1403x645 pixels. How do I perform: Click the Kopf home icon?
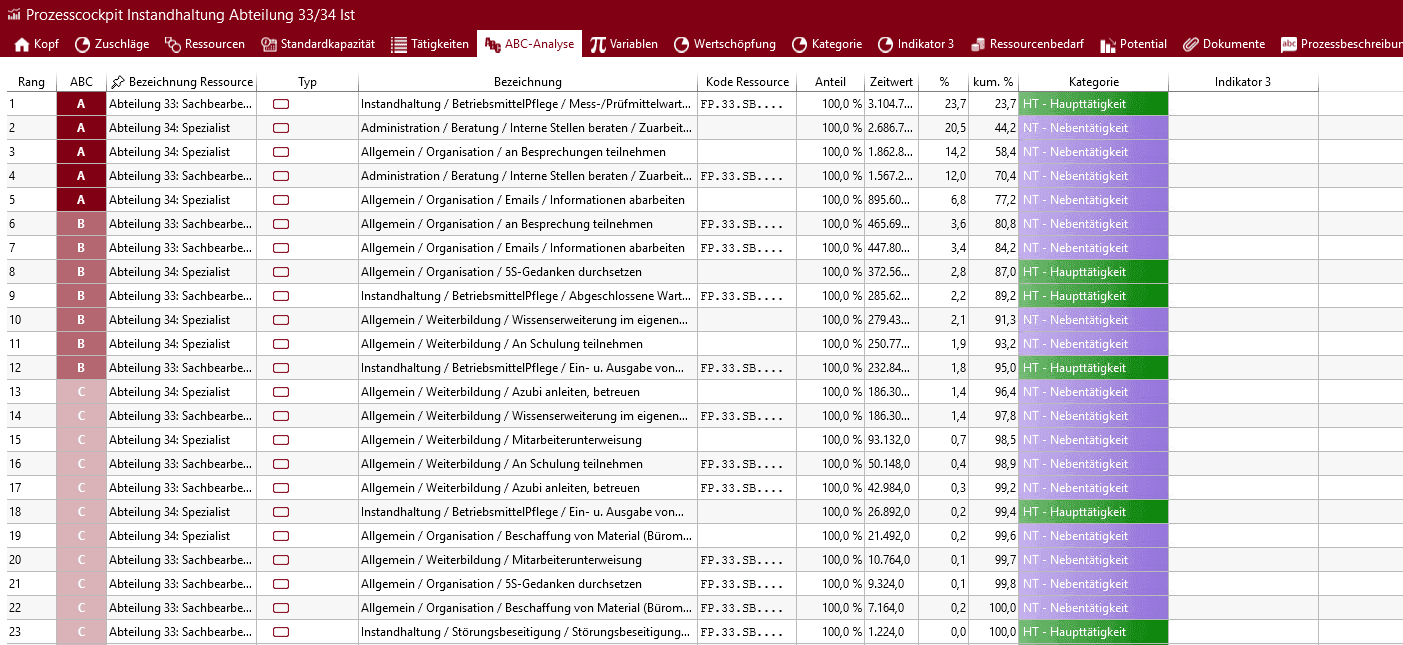click(x=21, y=44)
